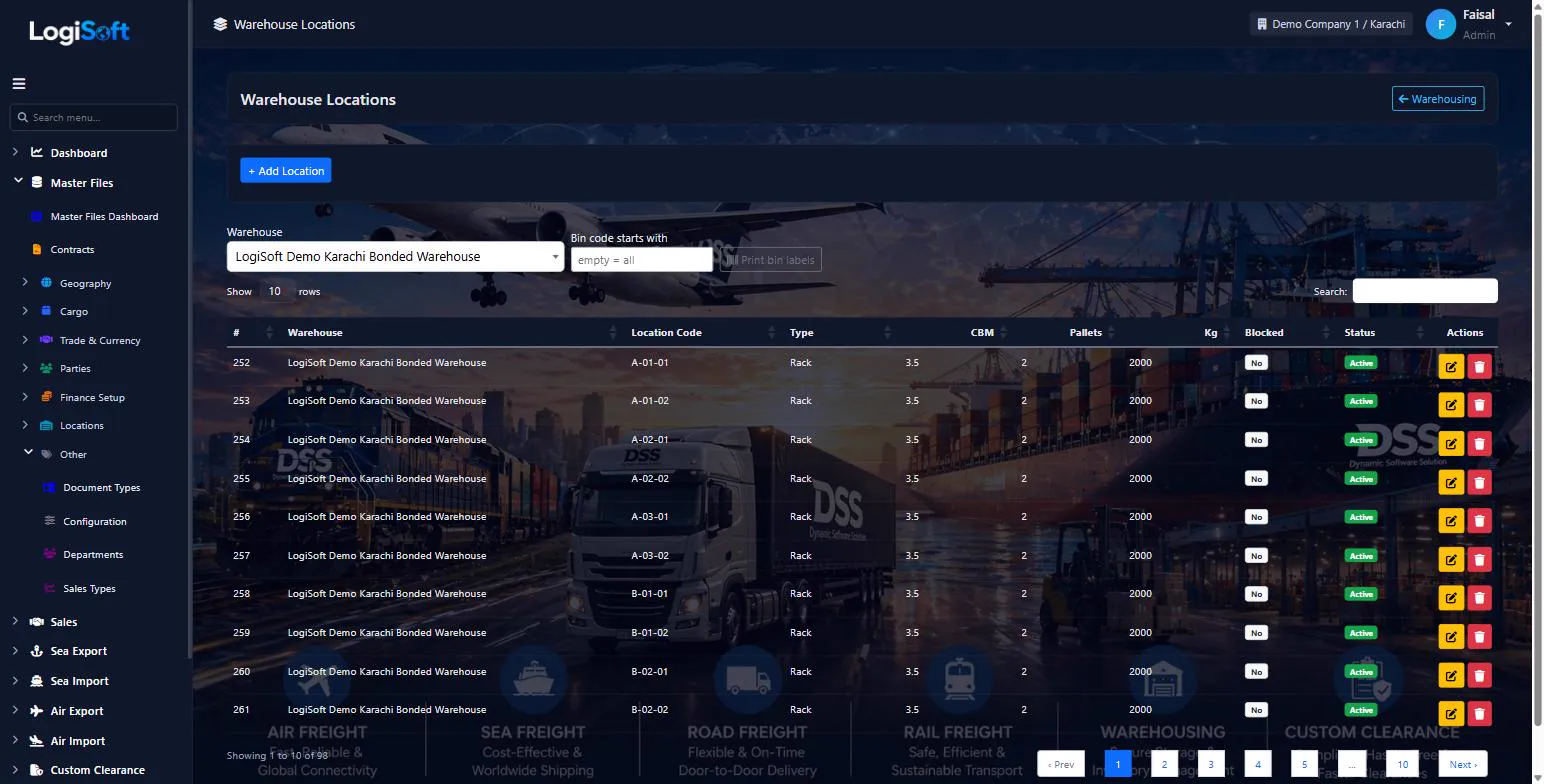
Task: Go back via the Warehousing button
Action: 1438,99
